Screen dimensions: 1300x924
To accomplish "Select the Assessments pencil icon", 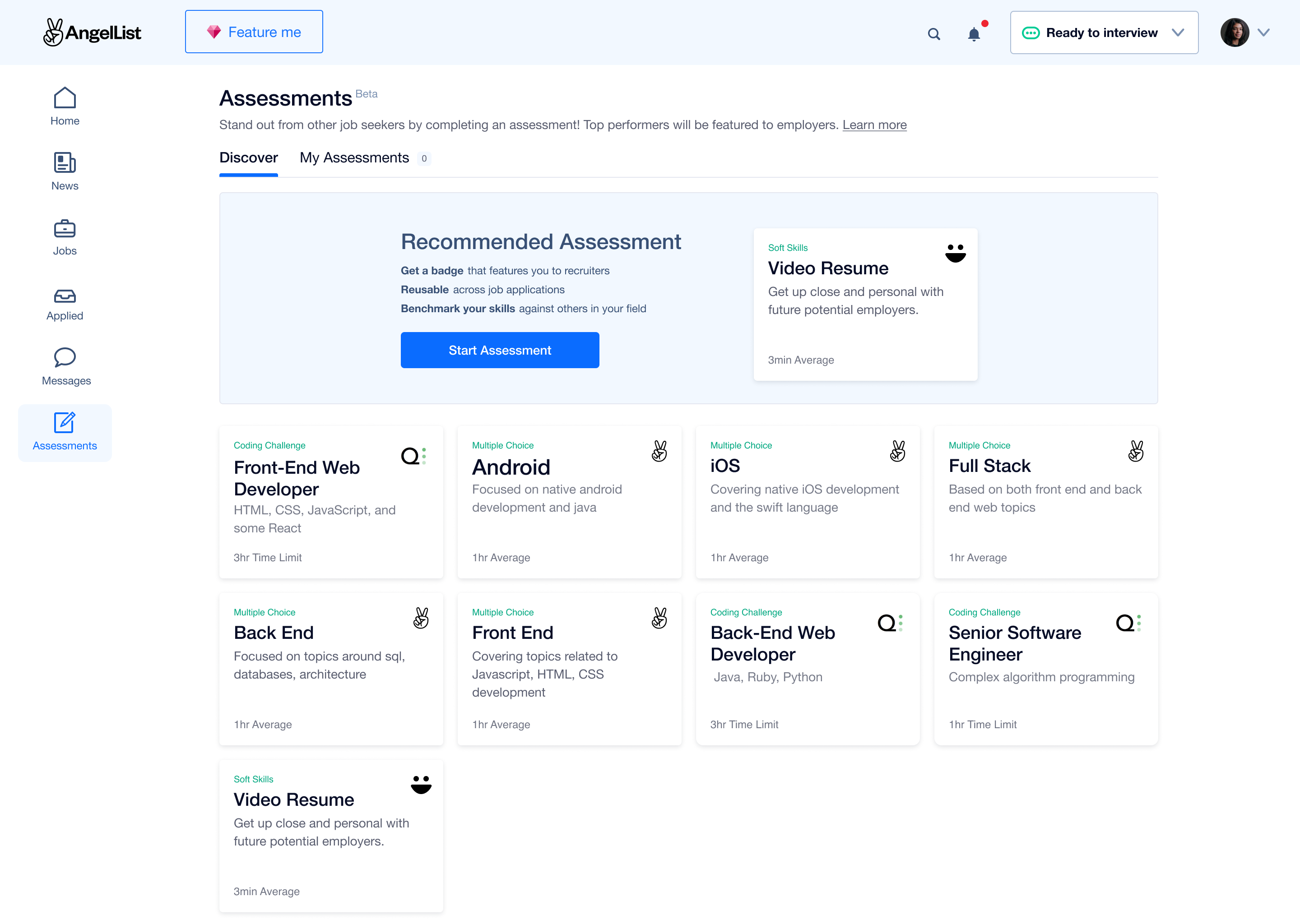I will click(x=64, y=423).
